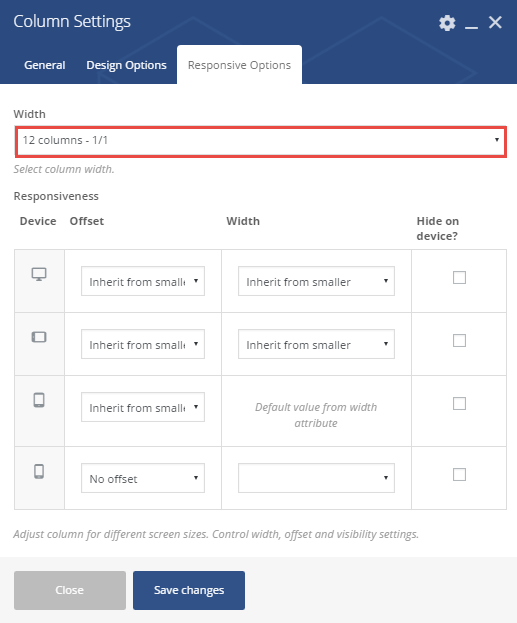The width and height of the screenshot is (517, 623).
Task: Open the desktop width dropdown
Action: pyautogui.click(x=316, y=281)
